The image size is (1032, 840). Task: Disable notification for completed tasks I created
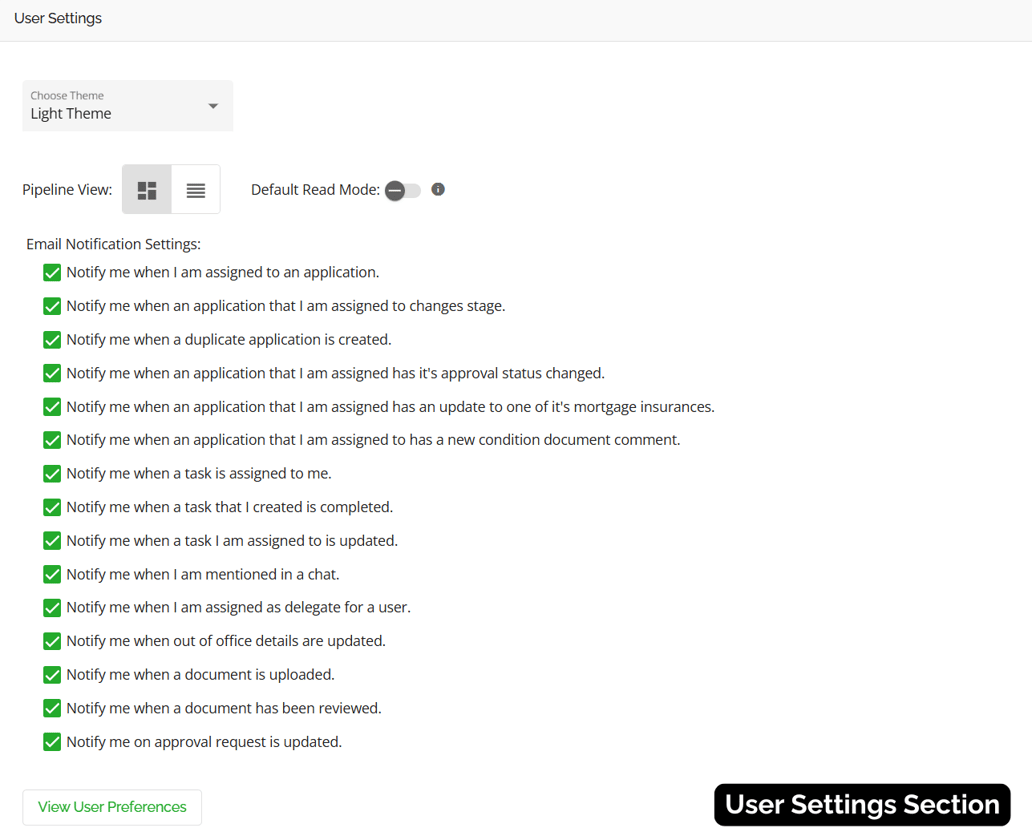coord(51,506)
